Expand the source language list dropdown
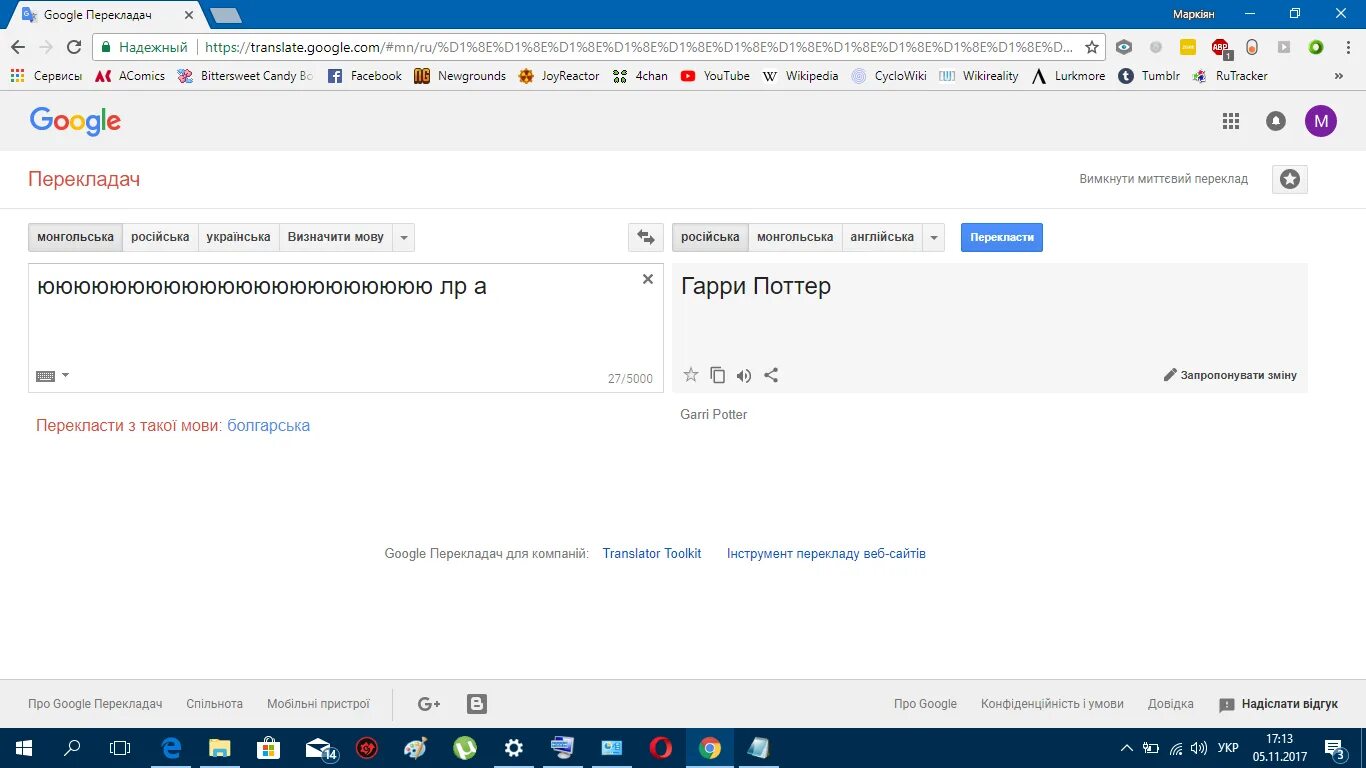1366x768 pixels. 403,237
